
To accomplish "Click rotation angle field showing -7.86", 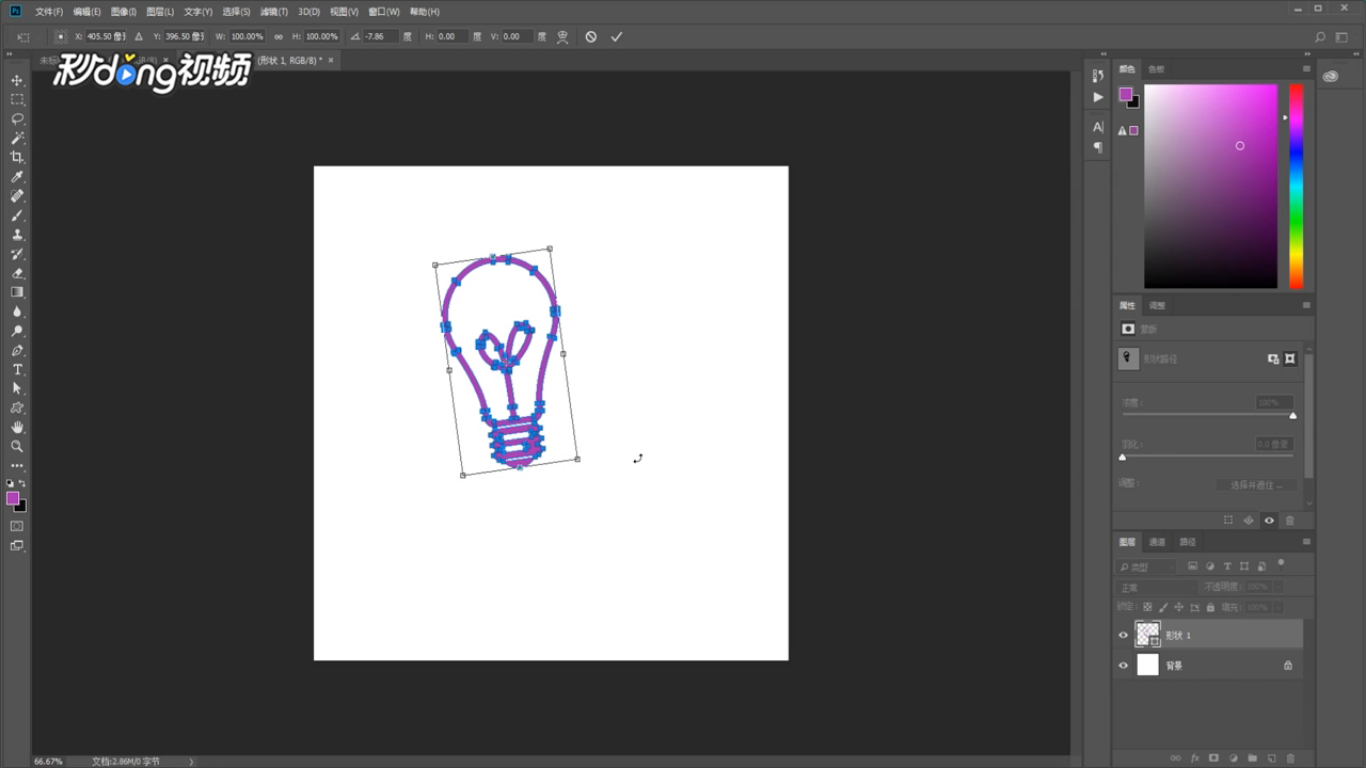I will [x=380, y=36].
